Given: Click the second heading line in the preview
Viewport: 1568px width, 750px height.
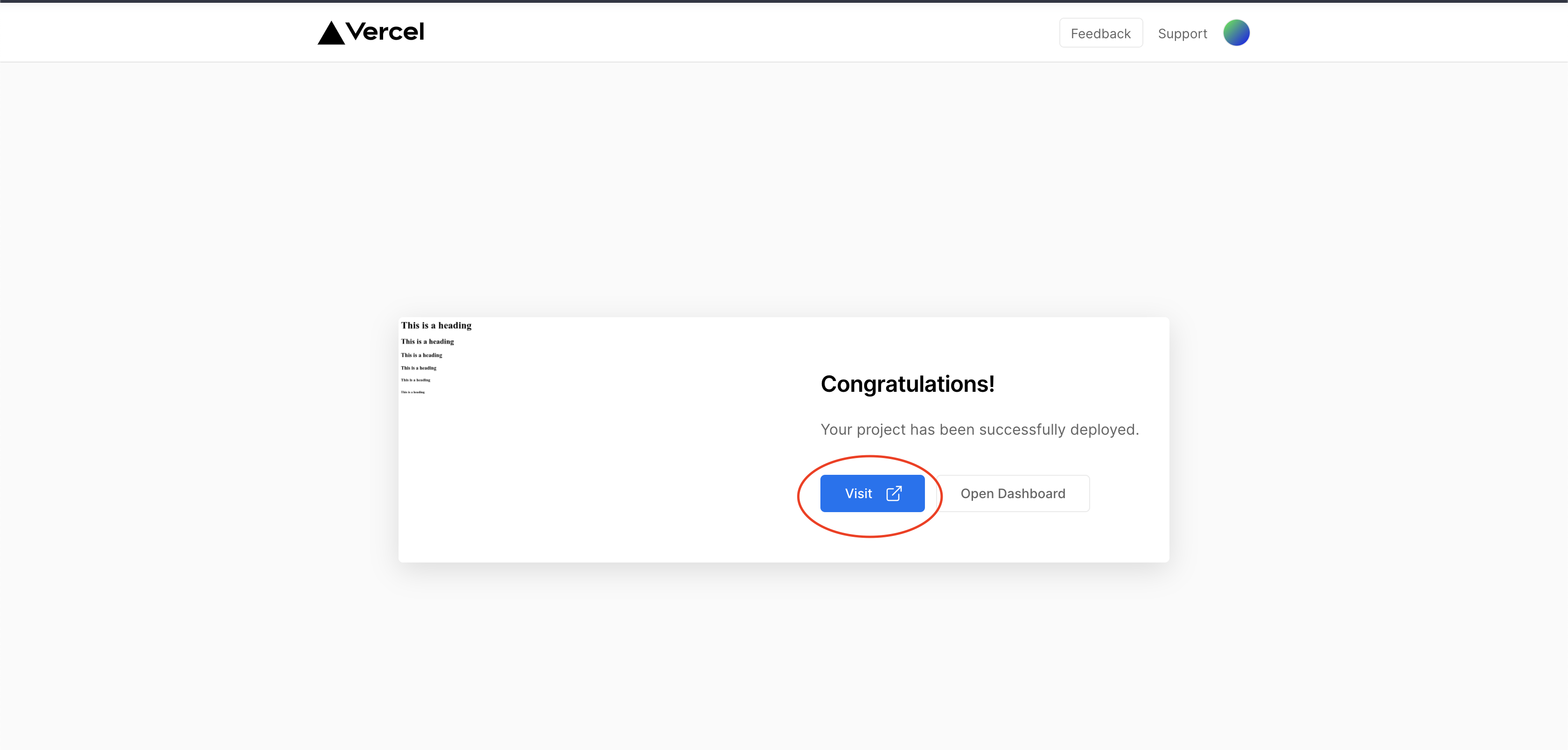Looking at the screenshot, I should click(427, 342).
